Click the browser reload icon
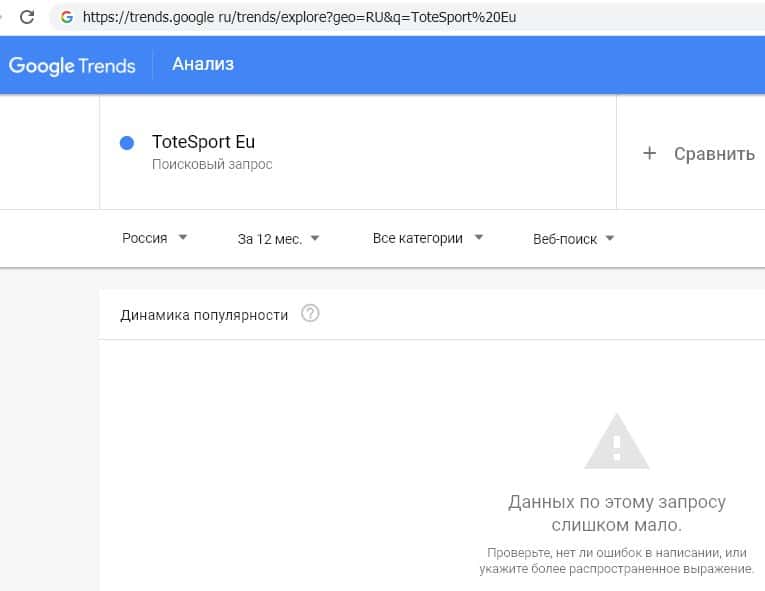Viewport: 765px width, 591px height. (27, 17)
